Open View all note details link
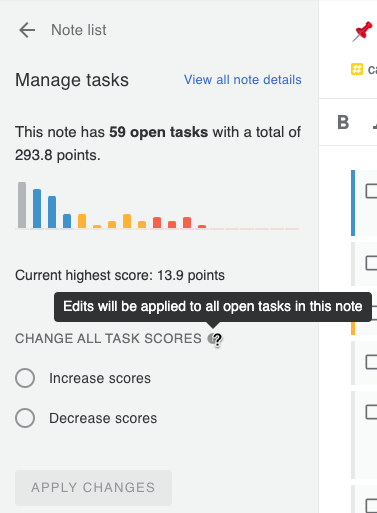 (x=243, y=80)
